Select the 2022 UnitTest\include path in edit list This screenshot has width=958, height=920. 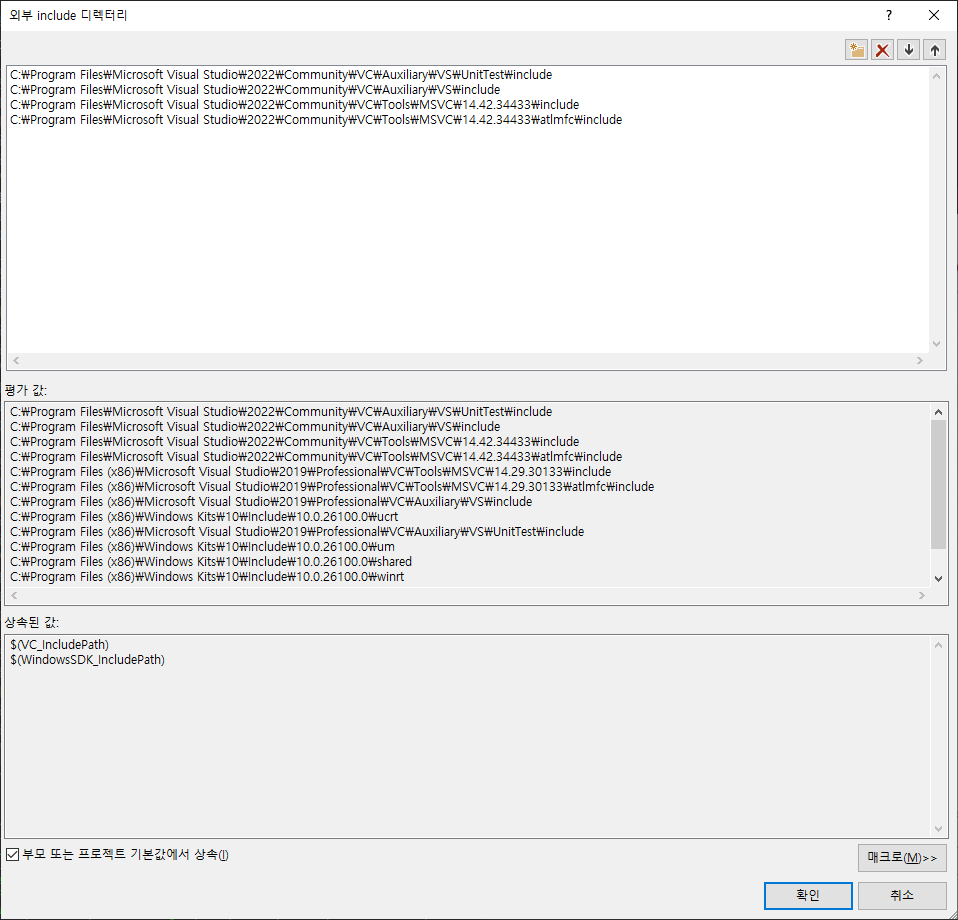(281, 75)
